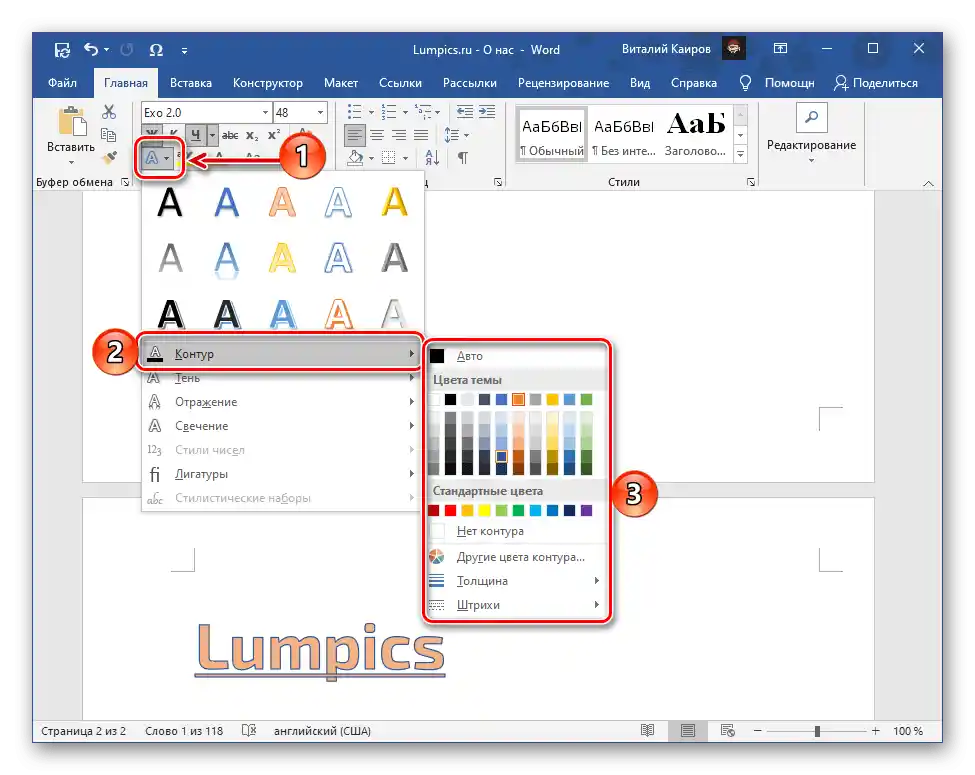Open the Вставка ribbon tab
The width and height of the screenshot is (975, 775).
tap(191, 83)
